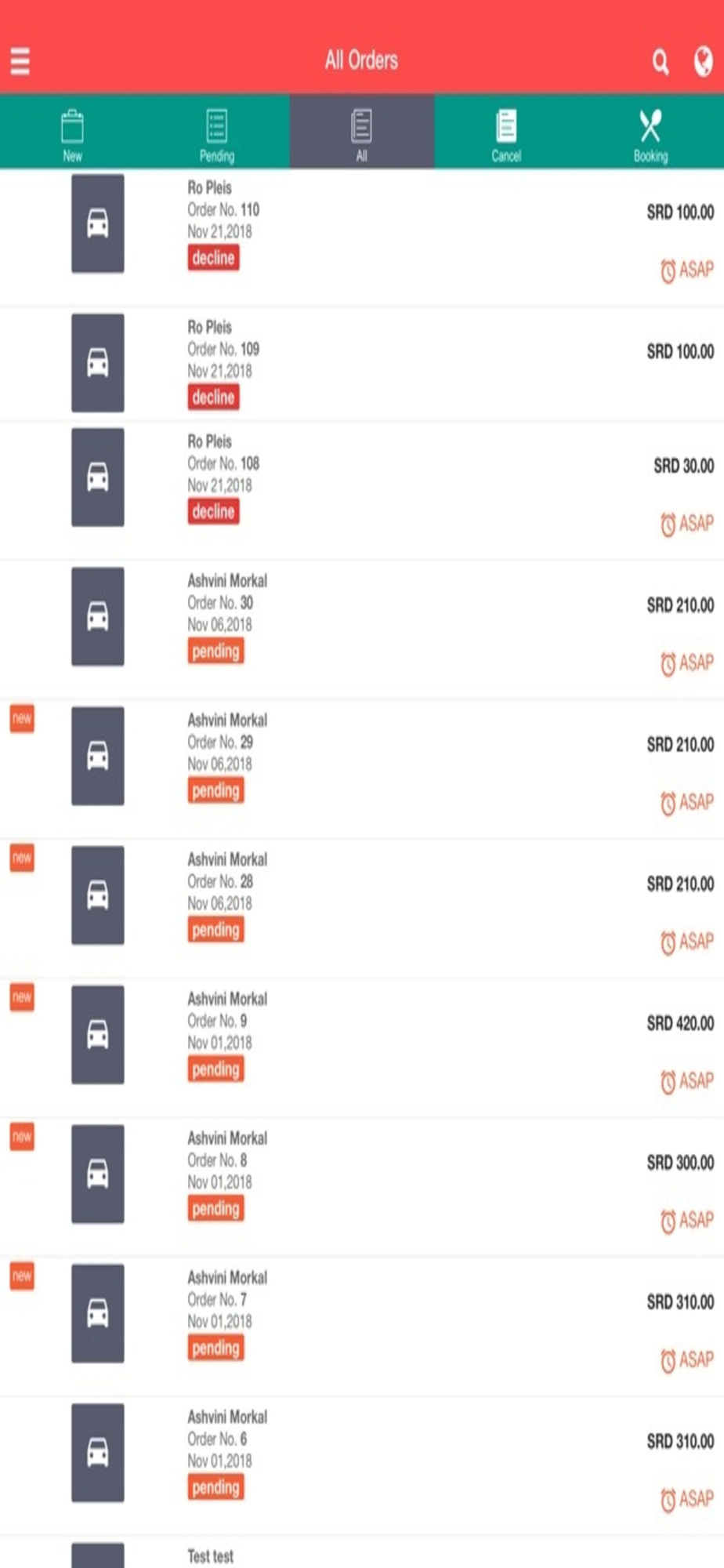This screenshot has width=724, height=1568.
Task: Open the hamburger menu
Action: click(20, 60)
